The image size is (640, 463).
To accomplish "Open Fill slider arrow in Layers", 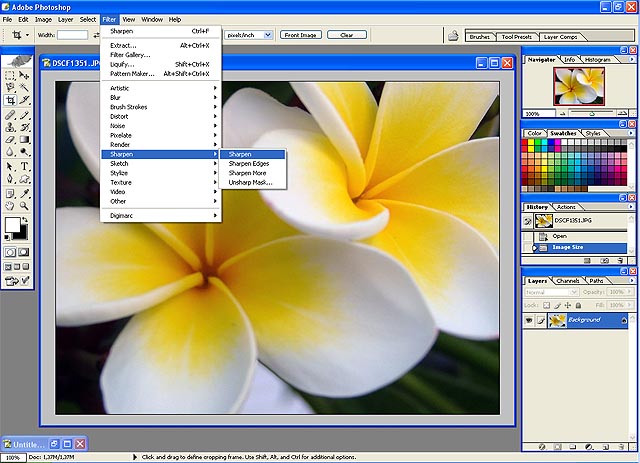I will click(x=629, y=305).
